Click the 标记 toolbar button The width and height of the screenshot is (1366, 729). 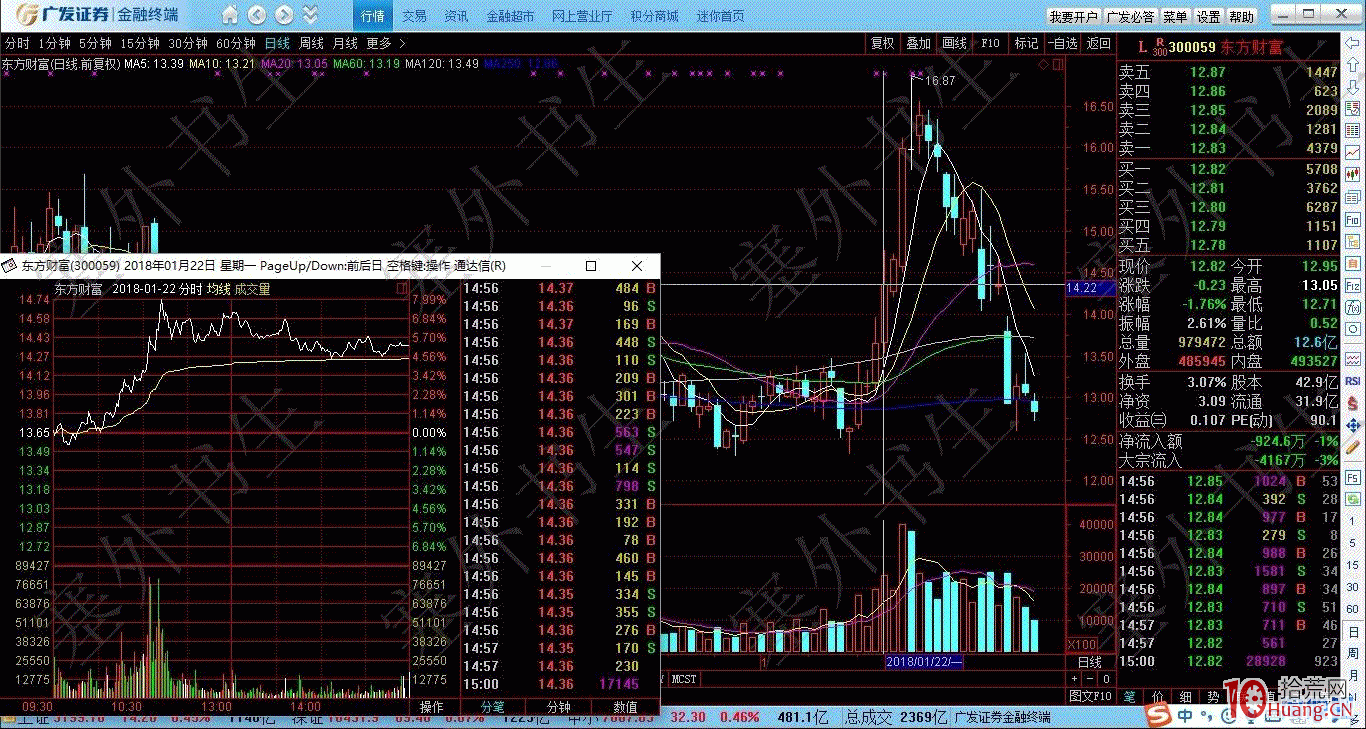[1026, 43]
